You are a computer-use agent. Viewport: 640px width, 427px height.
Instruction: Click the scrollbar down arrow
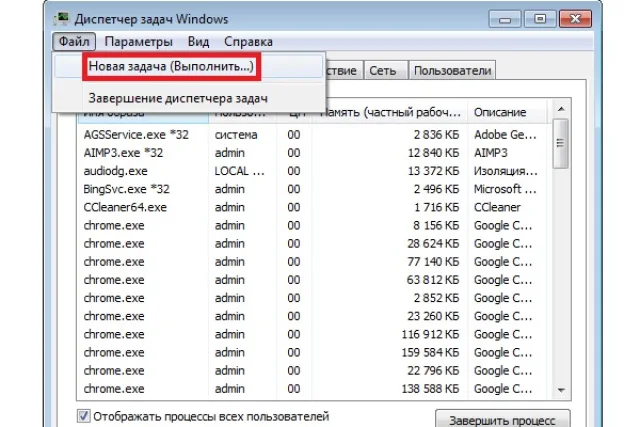coord(561,390)
